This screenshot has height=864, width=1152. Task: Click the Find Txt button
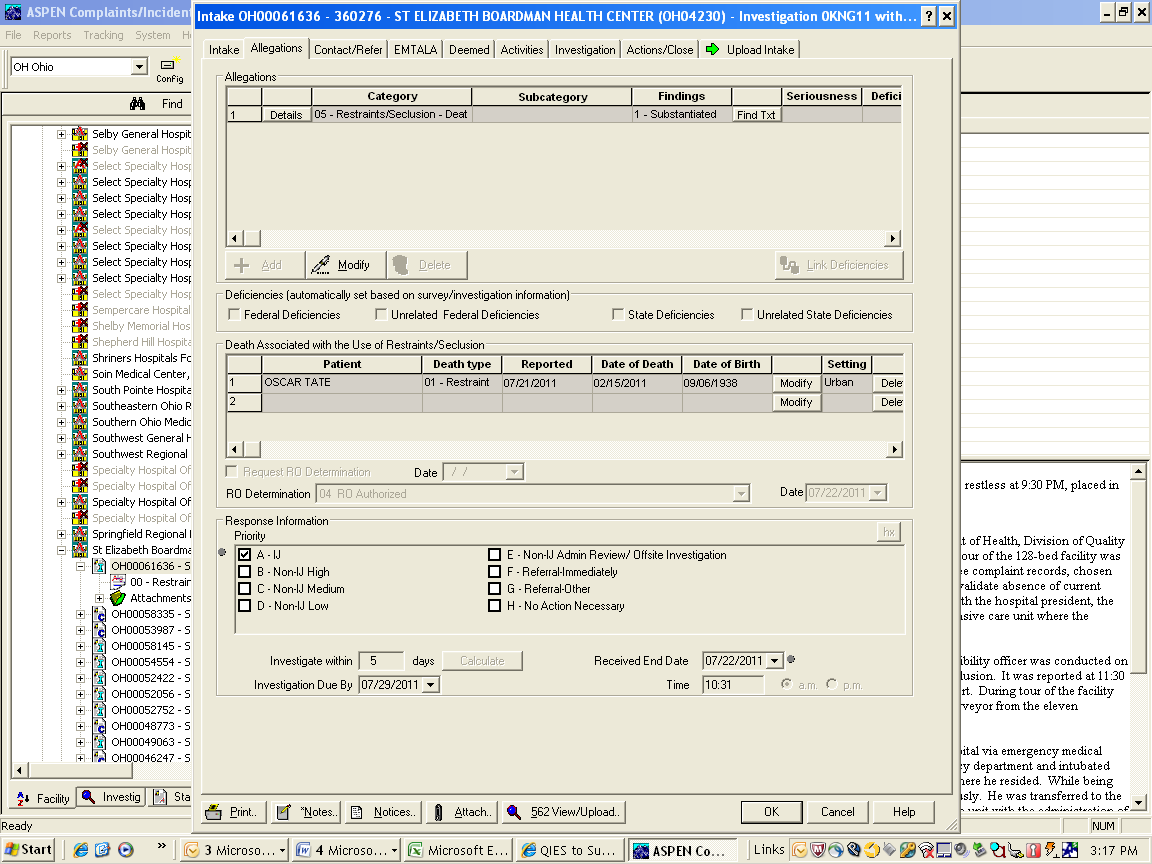[756, 115]
